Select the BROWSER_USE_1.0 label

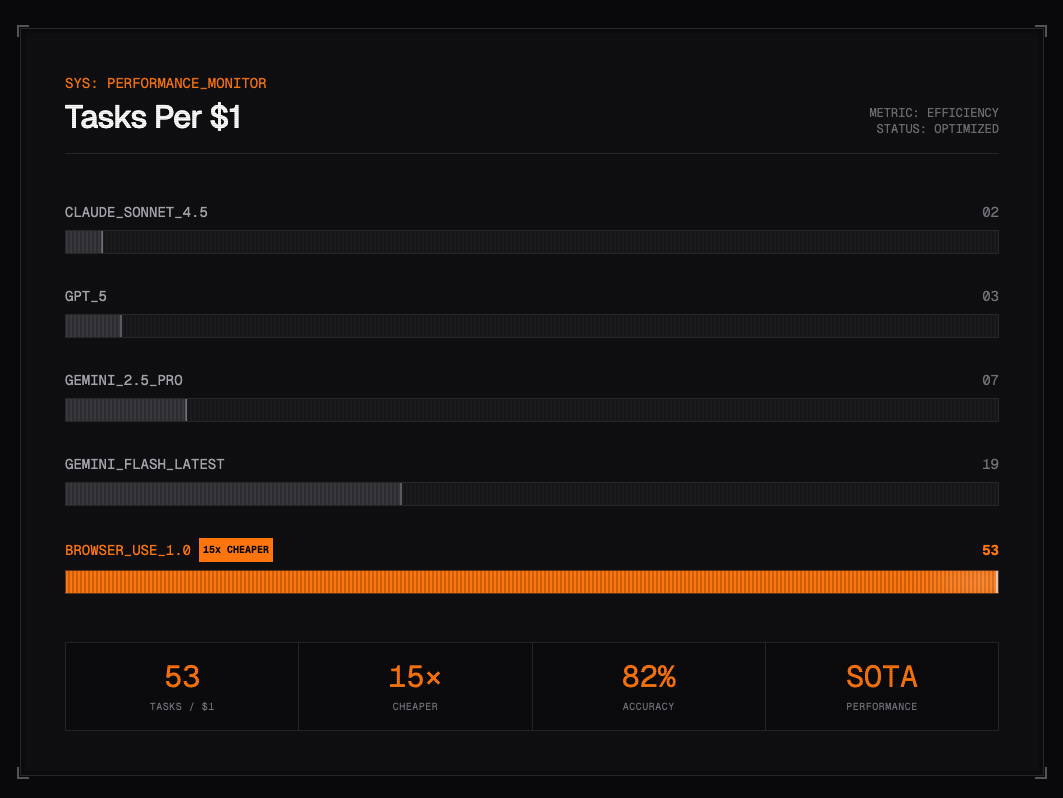pyautogui.click(x=128, y=550)
